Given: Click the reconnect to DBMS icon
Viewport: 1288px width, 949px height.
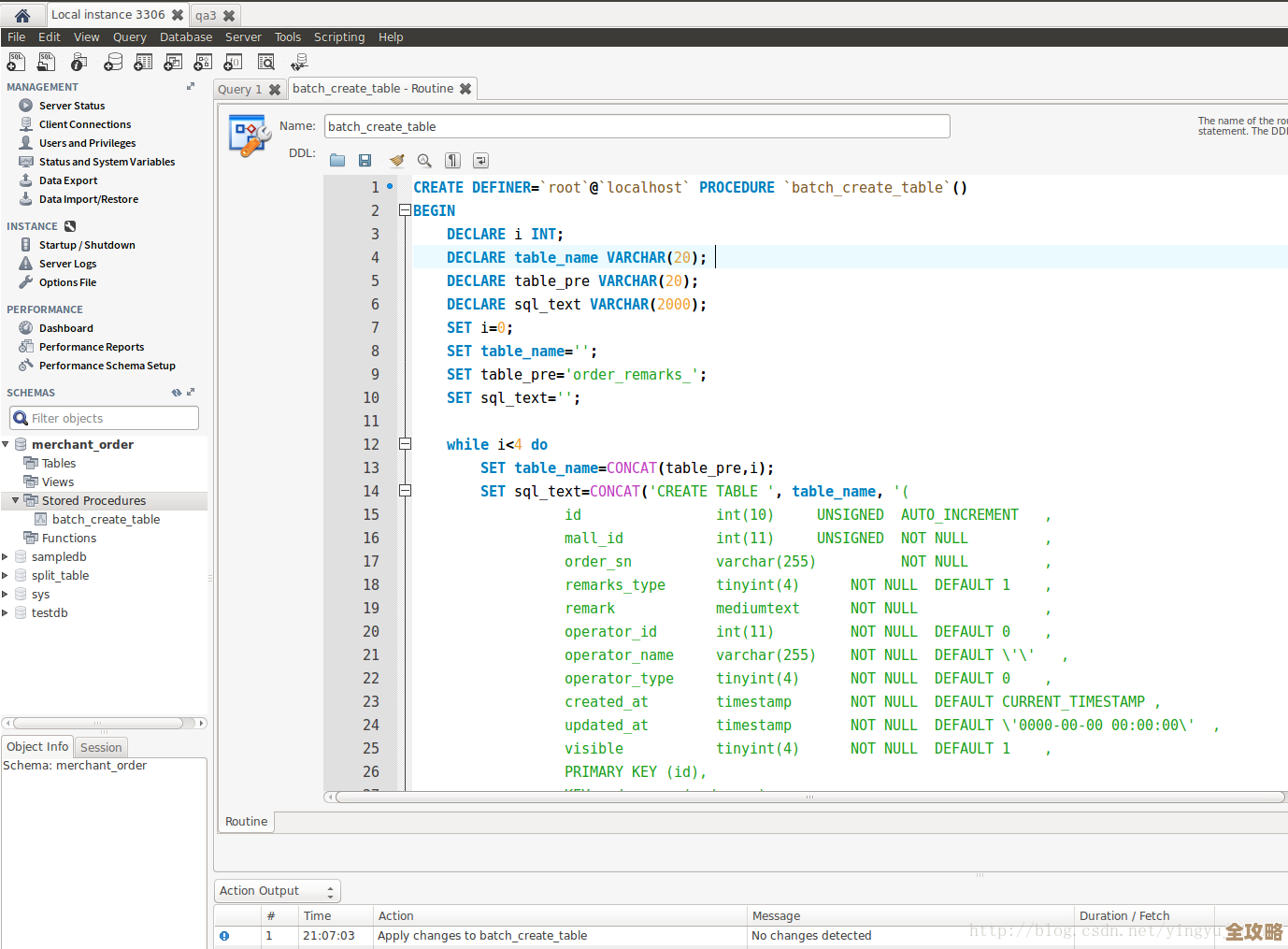Looking at the screenshot, I should coord(299,62).
